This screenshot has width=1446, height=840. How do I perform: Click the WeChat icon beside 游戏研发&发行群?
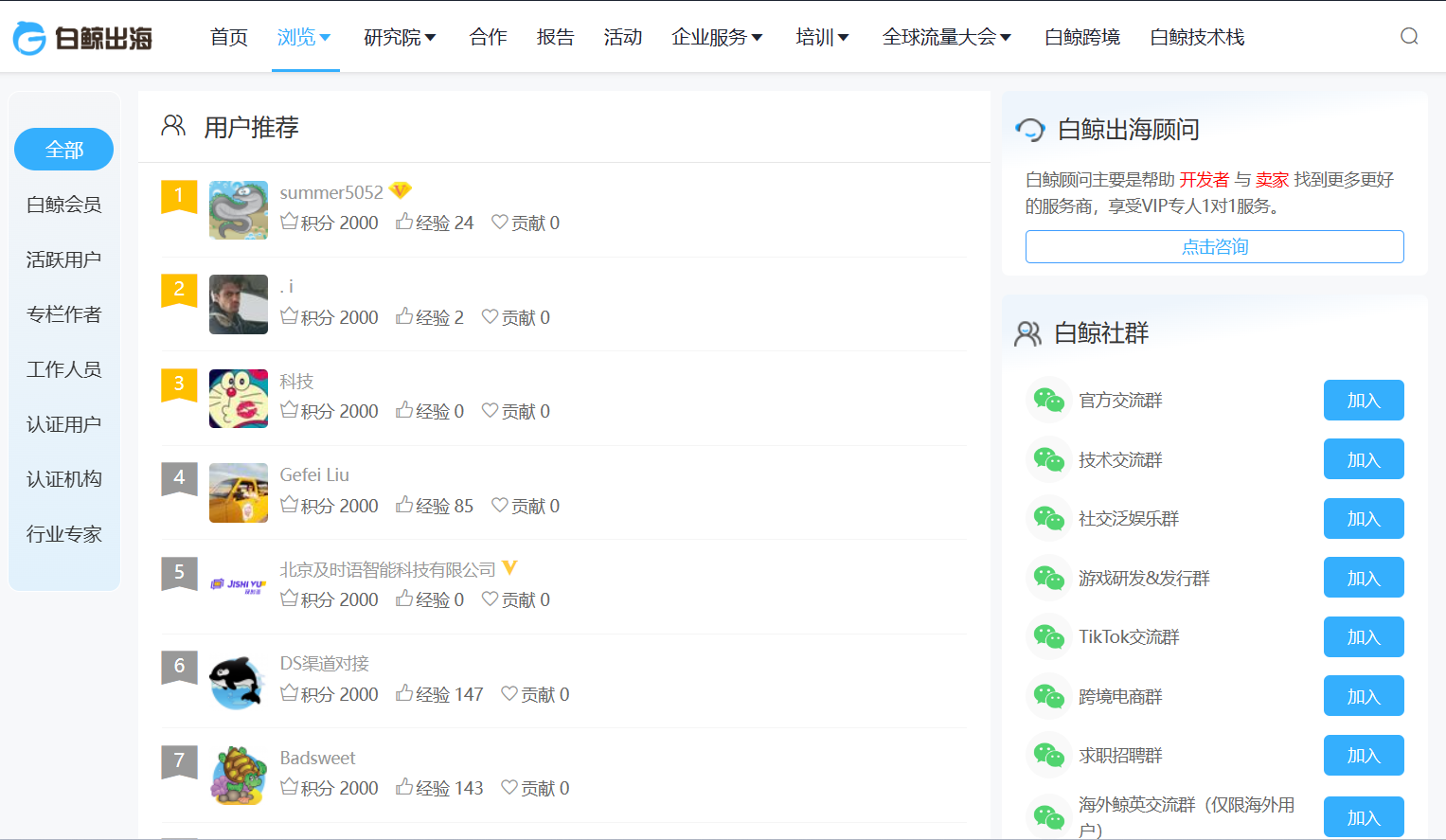[x=1048, y=578]
